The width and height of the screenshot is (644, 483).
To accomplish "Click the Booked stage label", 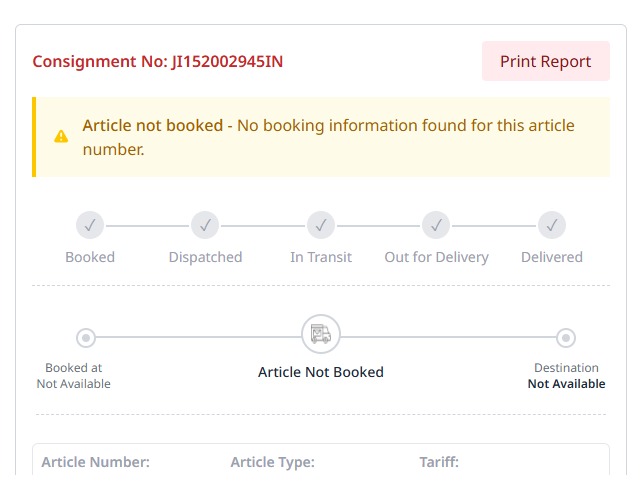I will (x=90, y=257).
